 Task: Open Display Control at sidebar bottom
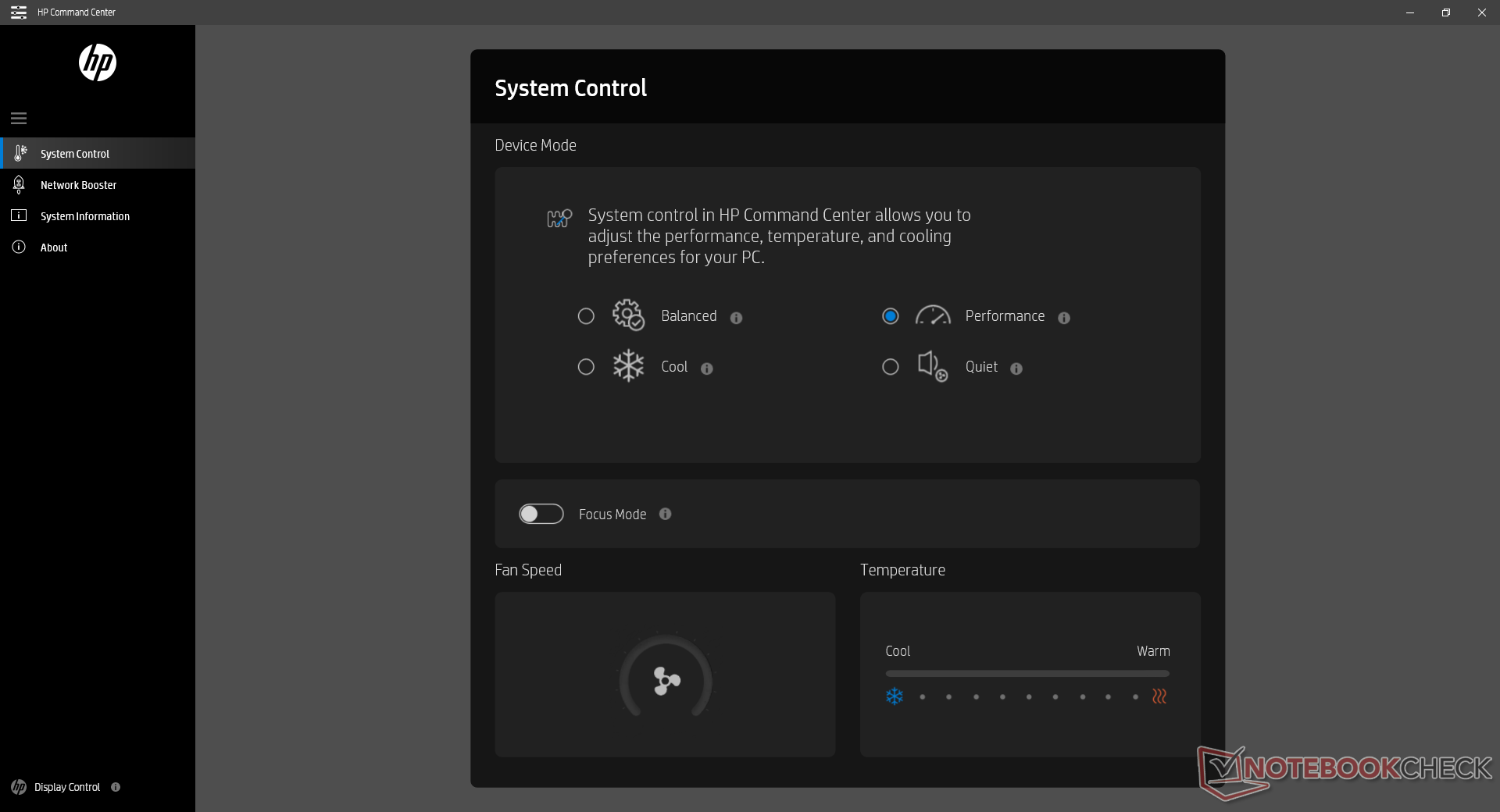click(67, 787)
